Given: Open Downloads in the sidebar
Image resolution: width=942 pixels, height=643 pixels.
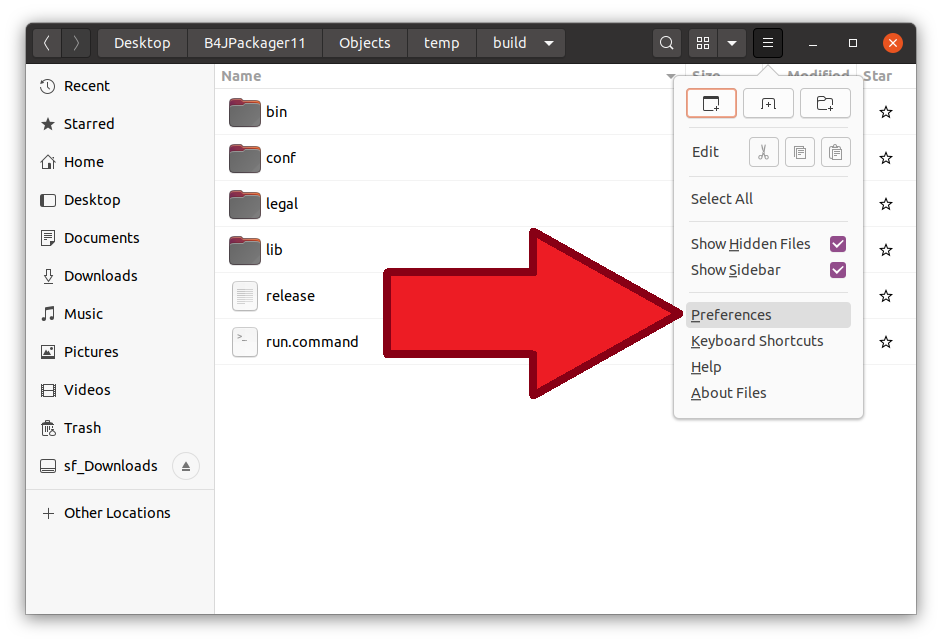Looking at the screenshot, I should tap(120, 276).
